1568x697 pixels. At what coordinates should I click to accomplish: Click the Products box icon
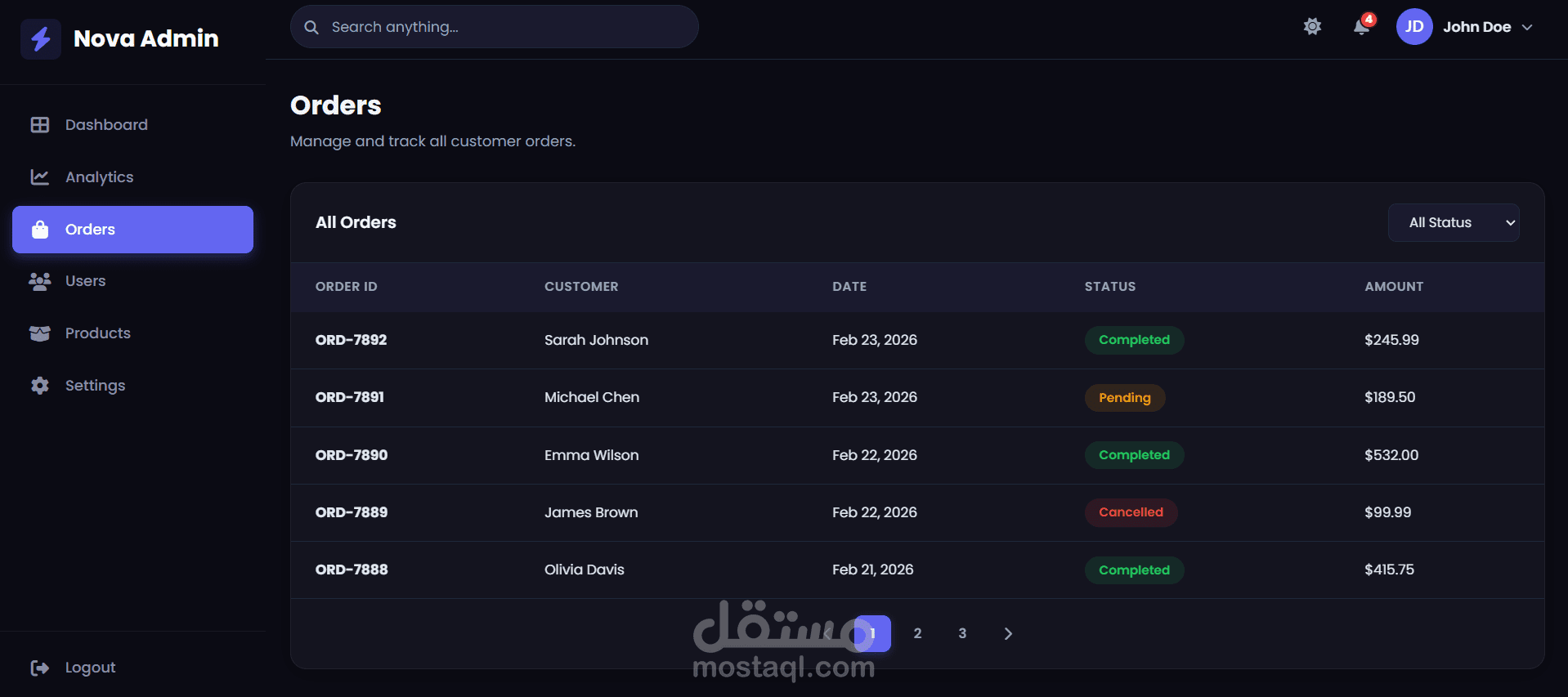(39, 333)
